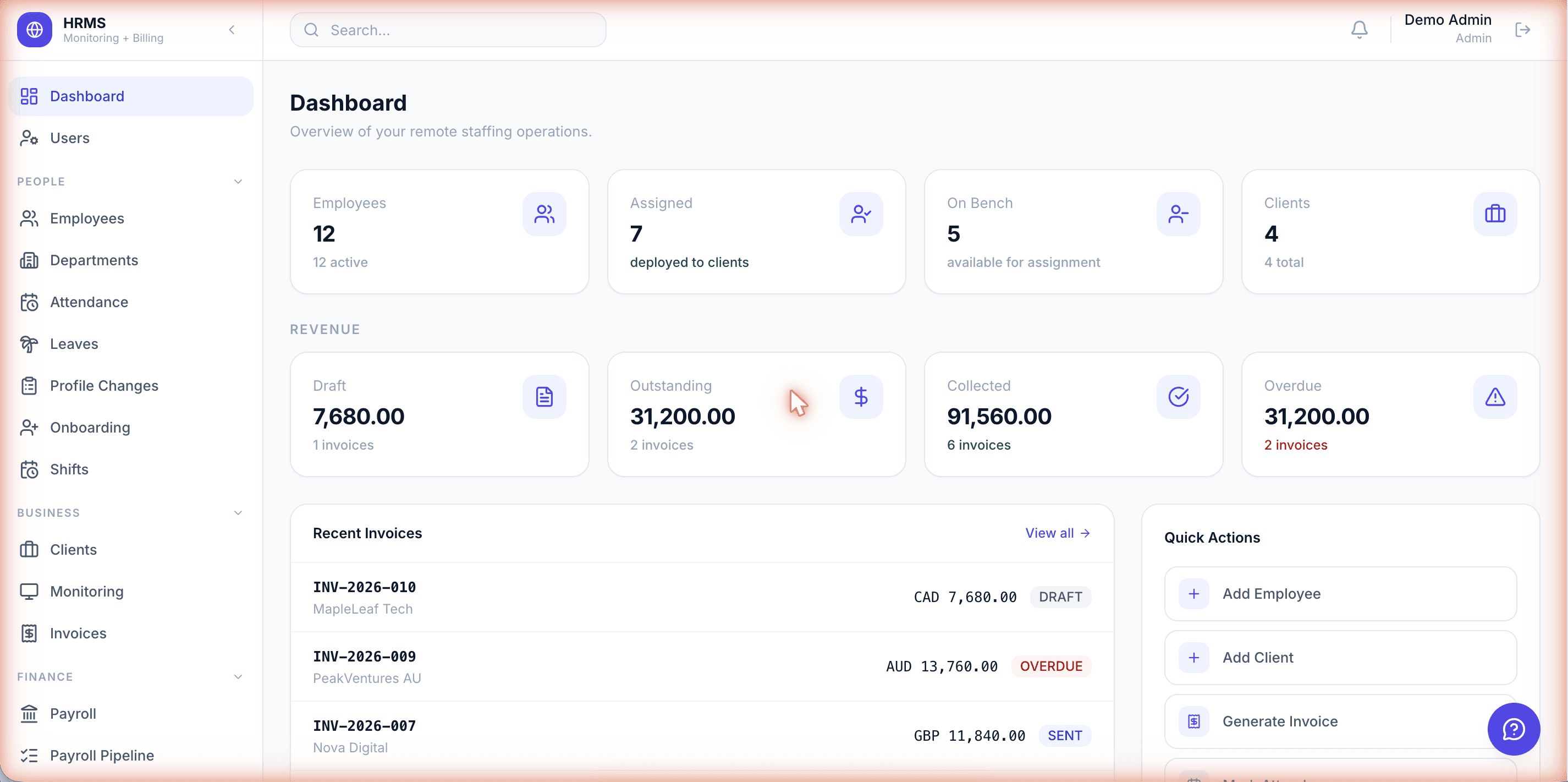
Task: Click the plus icon beside Add Client
Action: pos(1193,658)
